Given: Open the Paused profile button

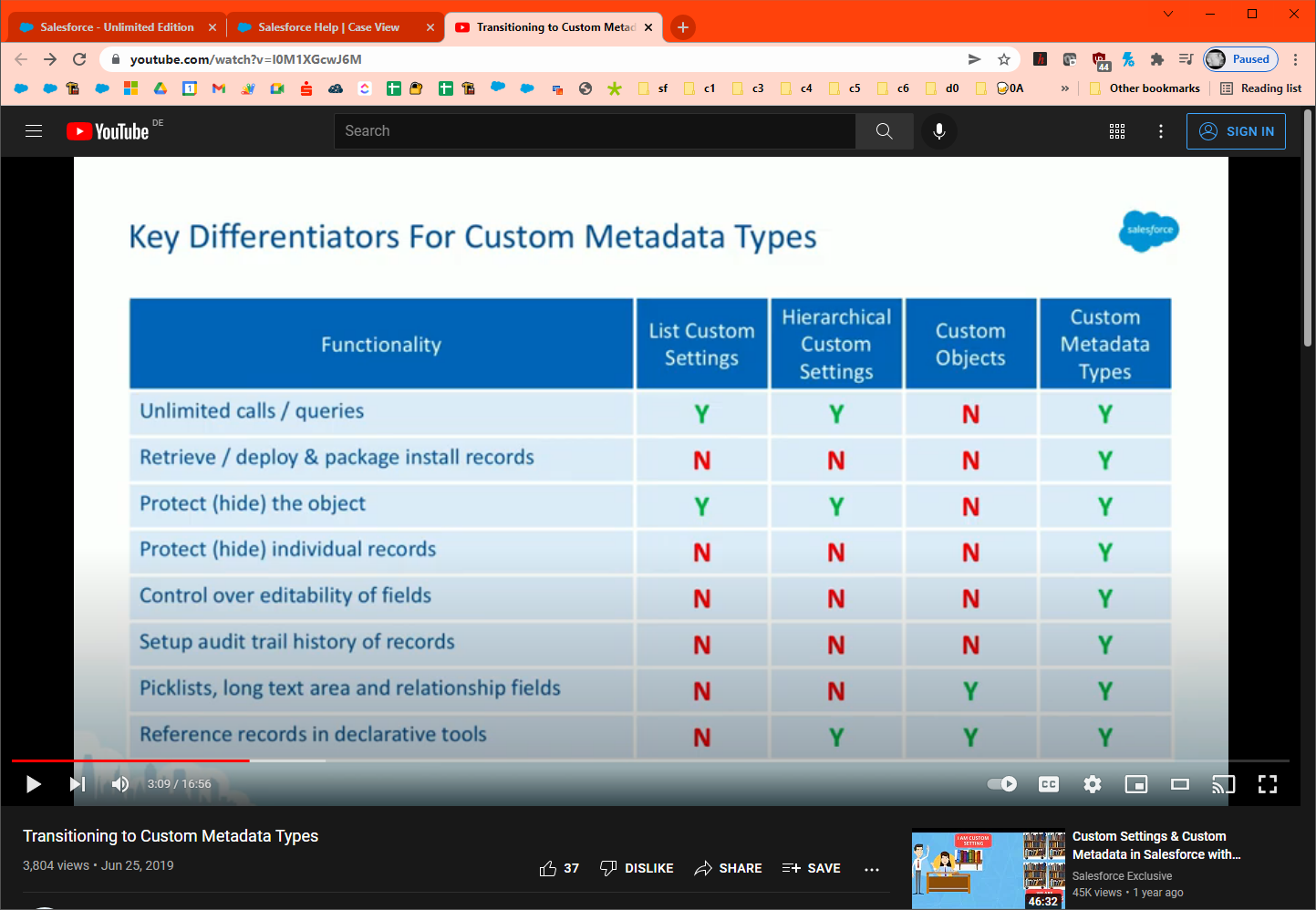Looking at the screenshot, I should (x=1240, y=59).
